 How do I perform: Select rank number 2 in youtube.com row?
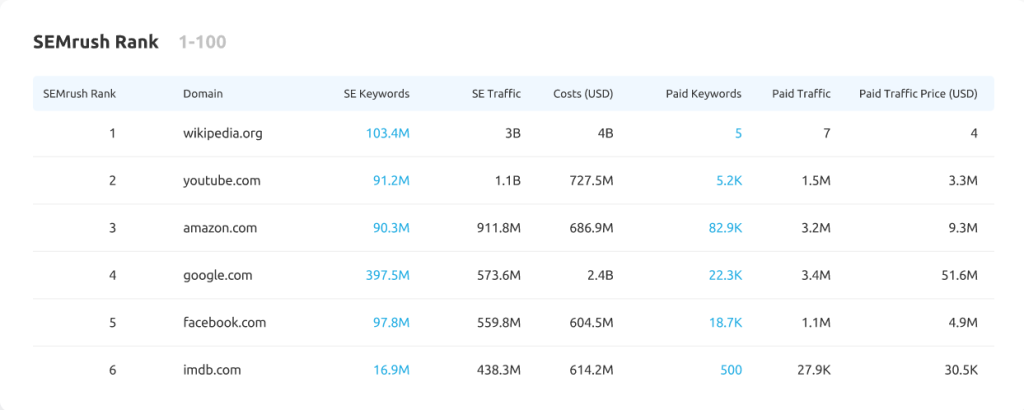click(112, 181)
